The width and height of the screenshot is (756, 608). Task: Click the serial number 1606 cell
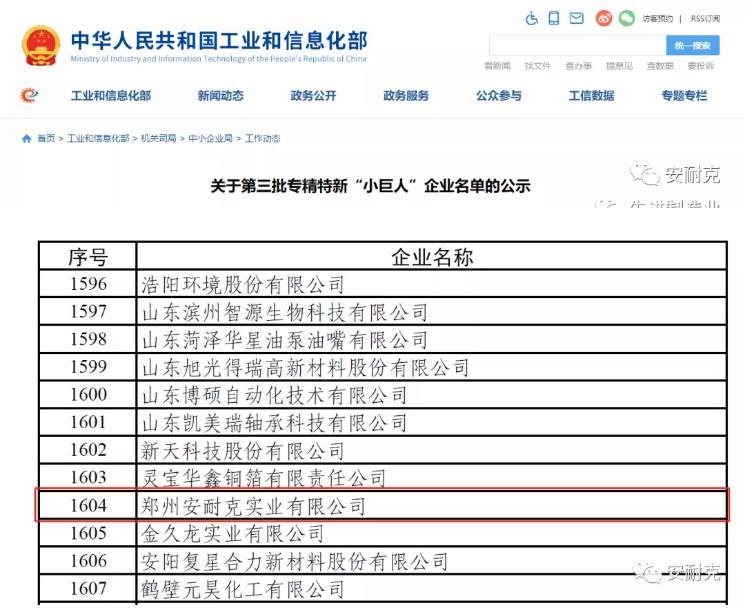tap(88, 561)
